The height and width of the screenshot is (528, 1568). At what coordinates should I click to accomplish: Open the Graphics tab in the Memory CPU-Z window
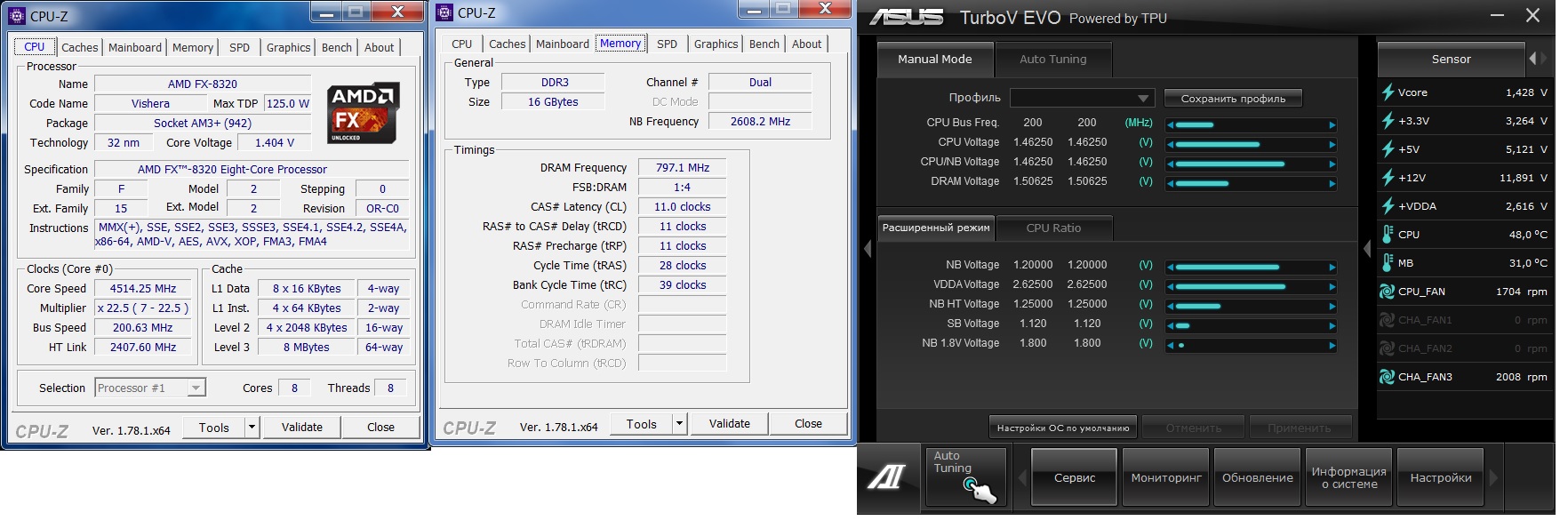click(x=716, y=44)
